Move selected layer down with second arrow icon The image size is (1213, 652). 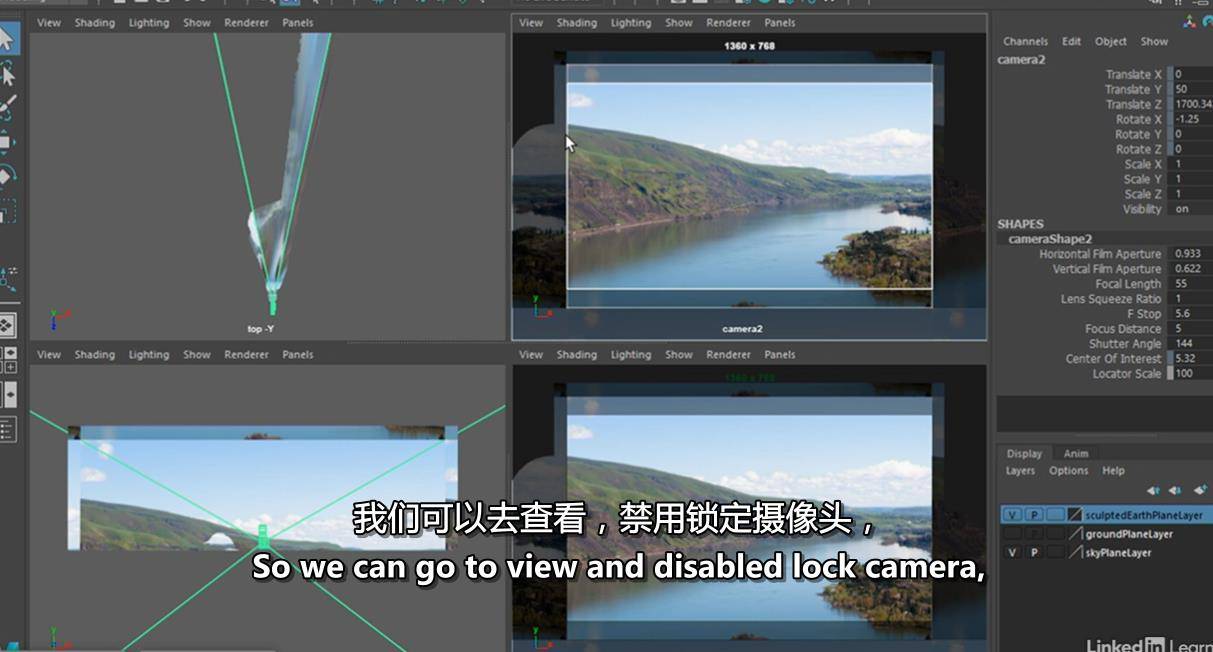[1175, 490]
